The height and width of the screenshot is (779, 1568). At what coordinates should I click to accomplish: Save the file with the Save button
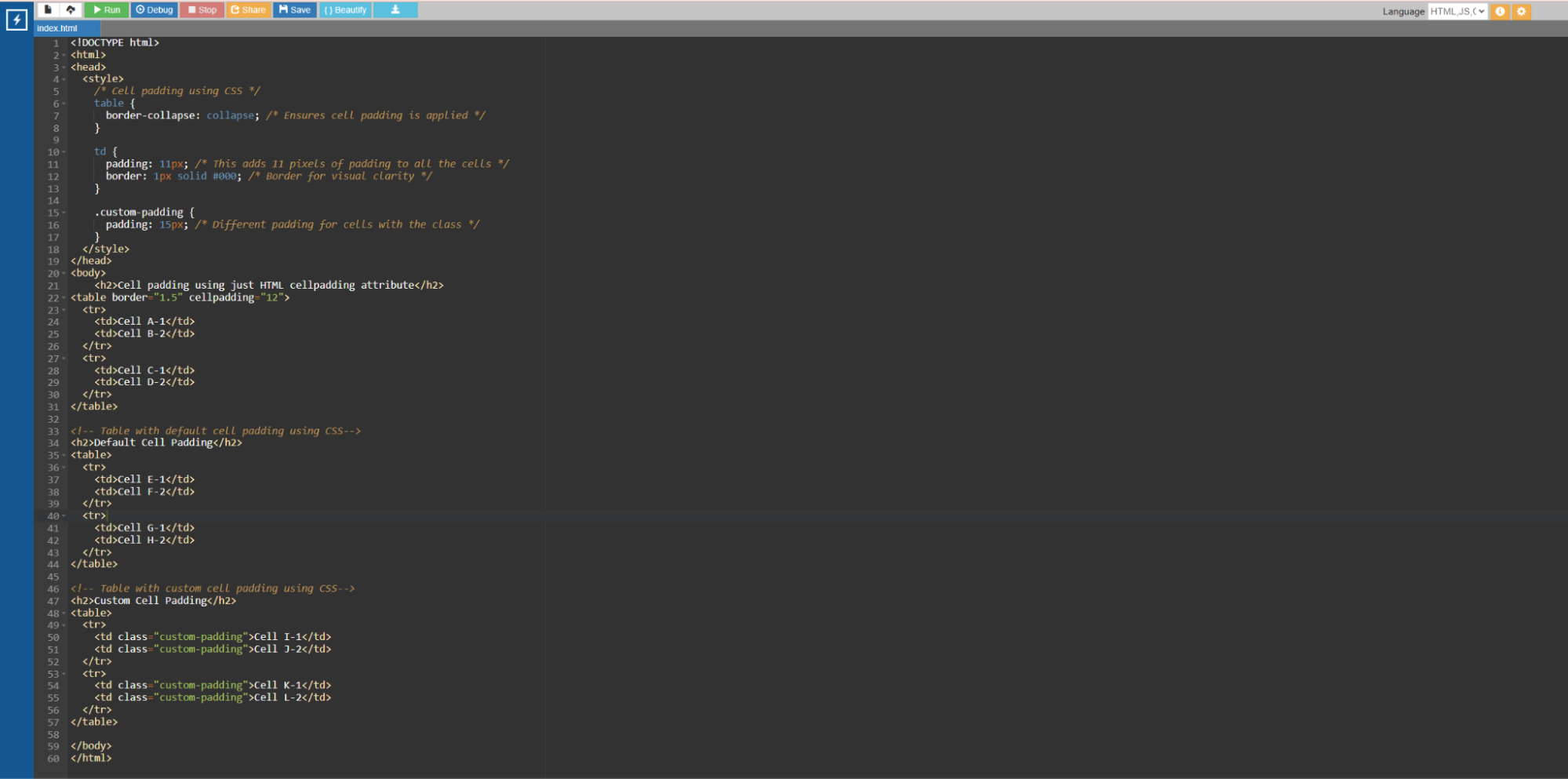[295, 10]
